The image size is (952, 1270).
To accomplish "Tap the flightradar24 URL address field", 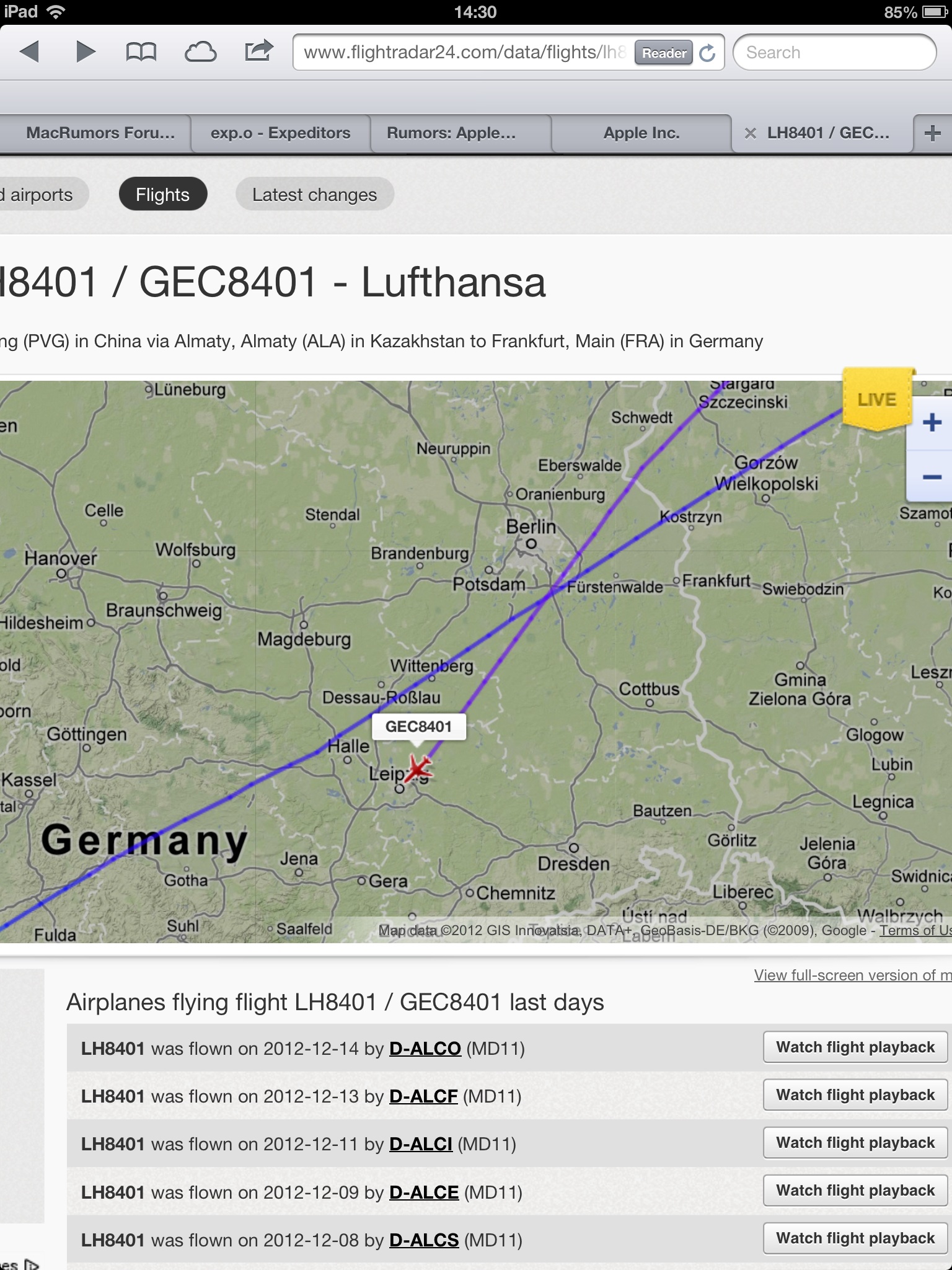I will (464, 53).
